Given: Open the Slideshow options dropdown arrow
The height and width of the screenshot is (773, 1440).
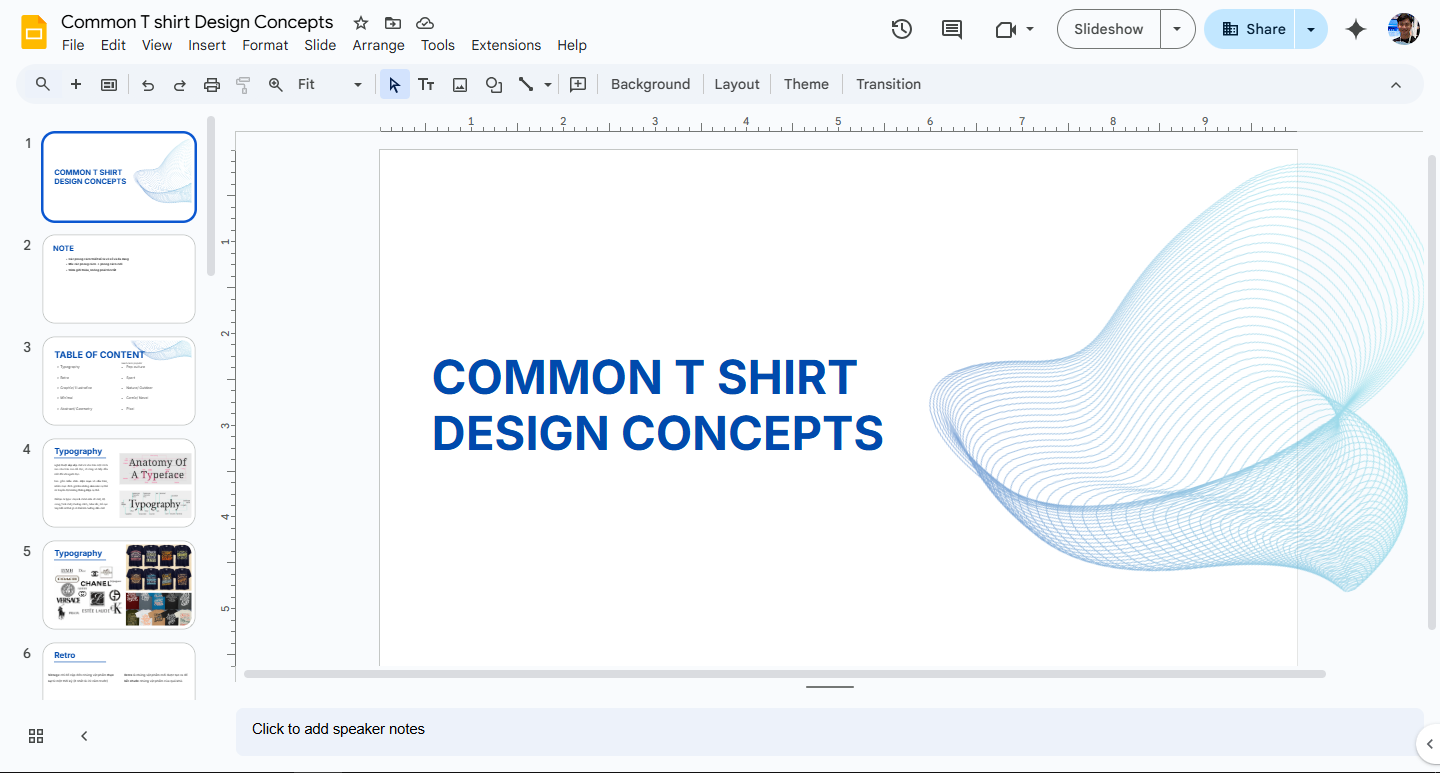Looking at the screenshot, I should pyautogui.click(x=1177, y=29).
